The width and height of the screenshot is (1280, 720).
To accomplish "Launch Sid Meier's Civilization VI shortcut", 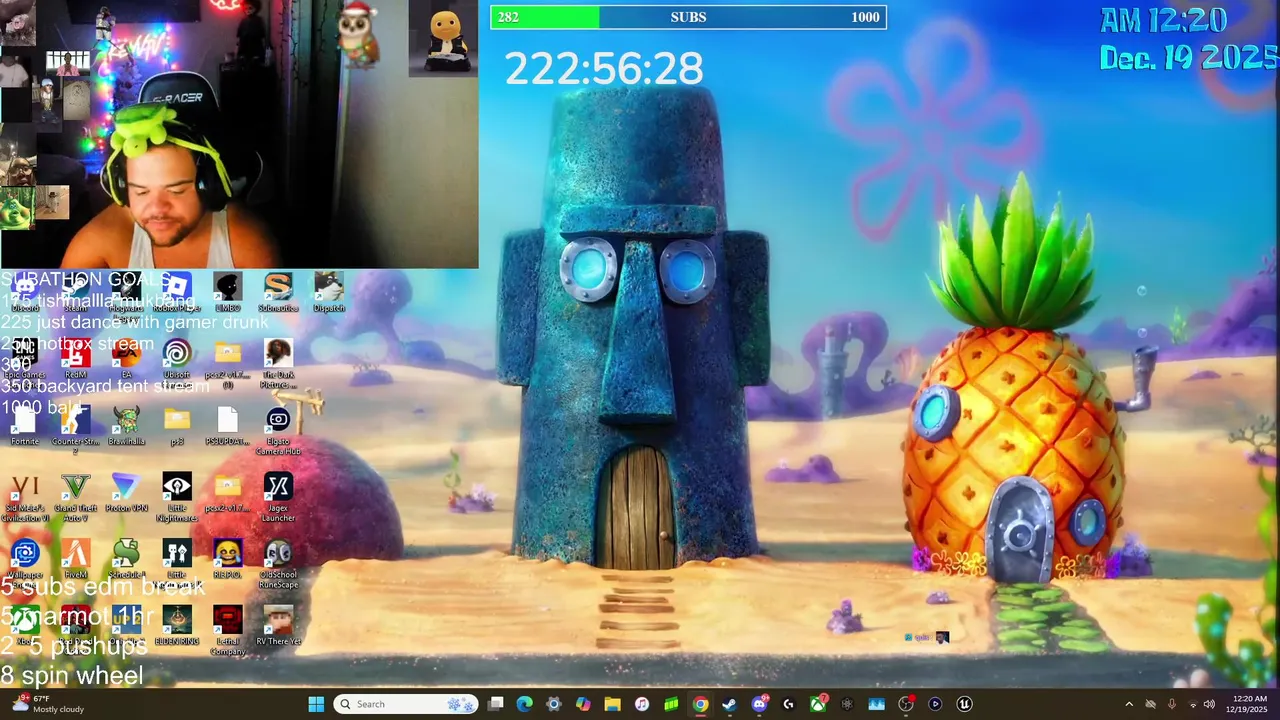I will point(25,498).
